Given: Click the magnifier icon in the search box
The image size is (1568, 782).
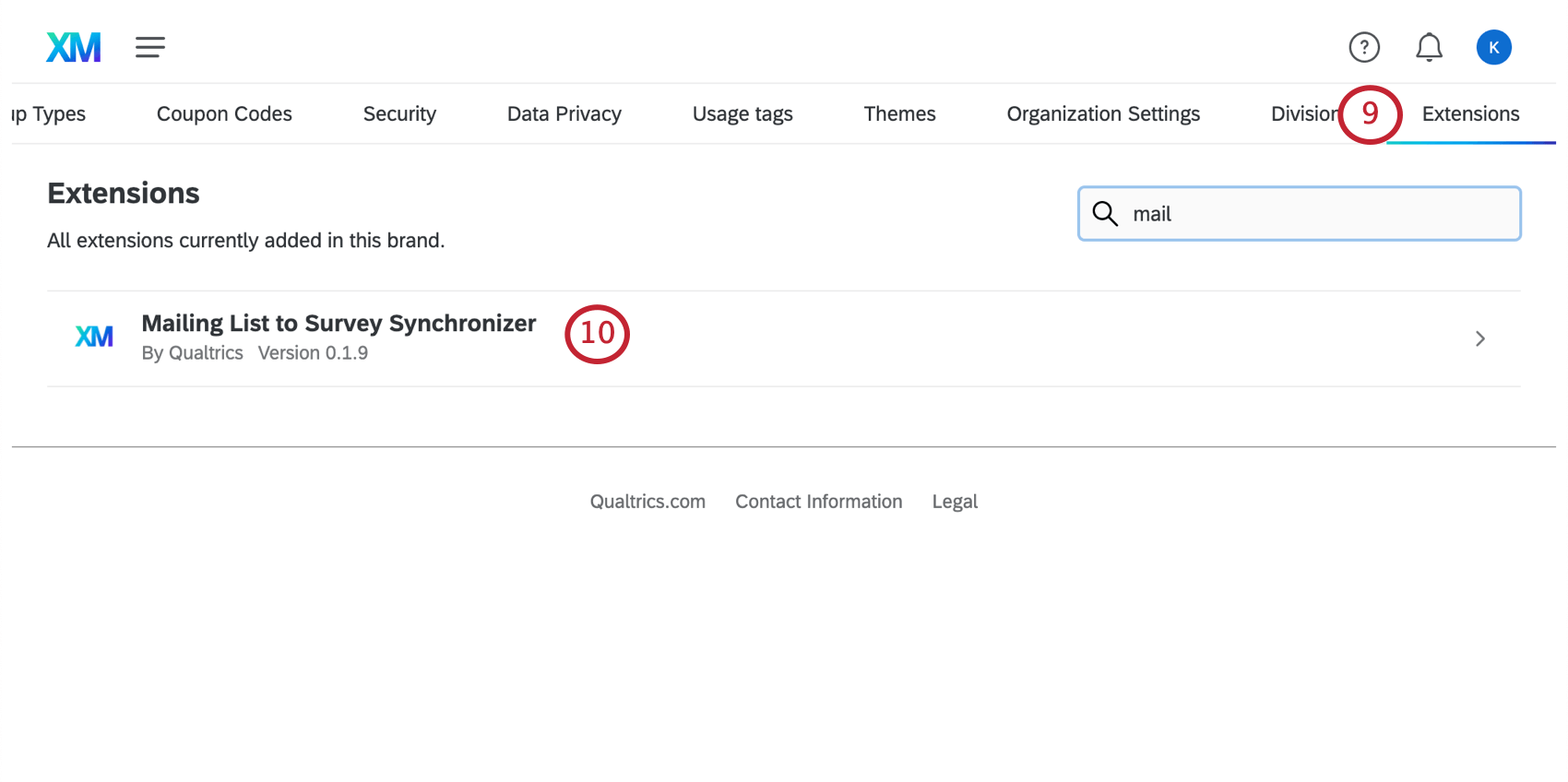Looking at the screenshot, I should click(1105, 214).
